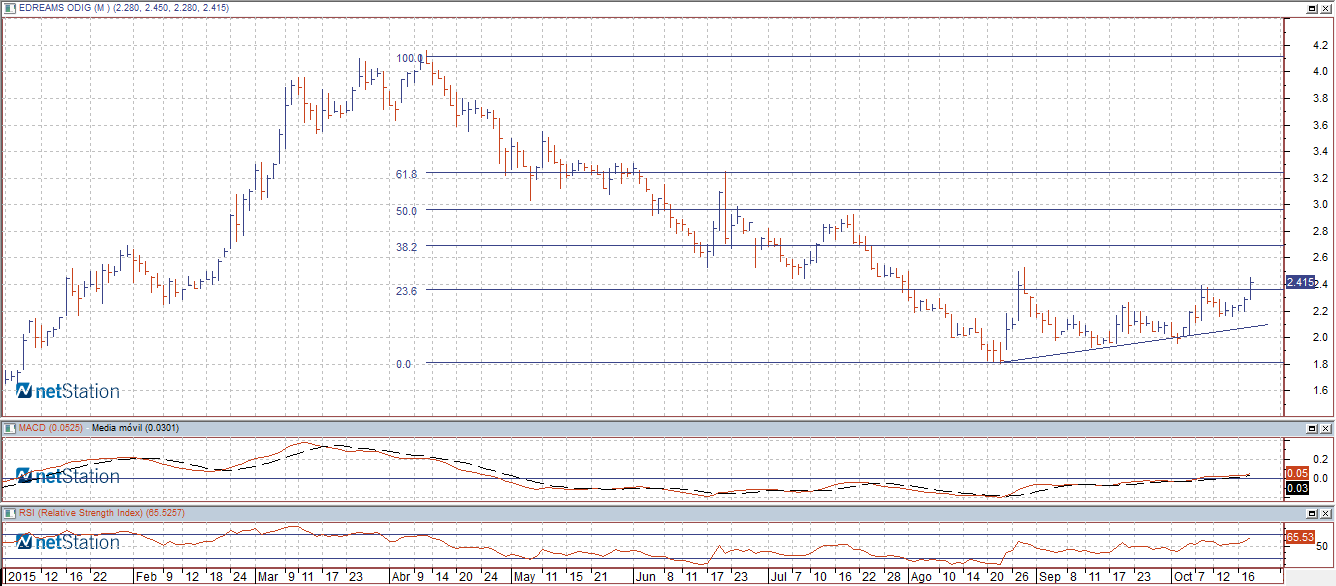Click the 65.53 RSI value tag

coord(1299,537)
